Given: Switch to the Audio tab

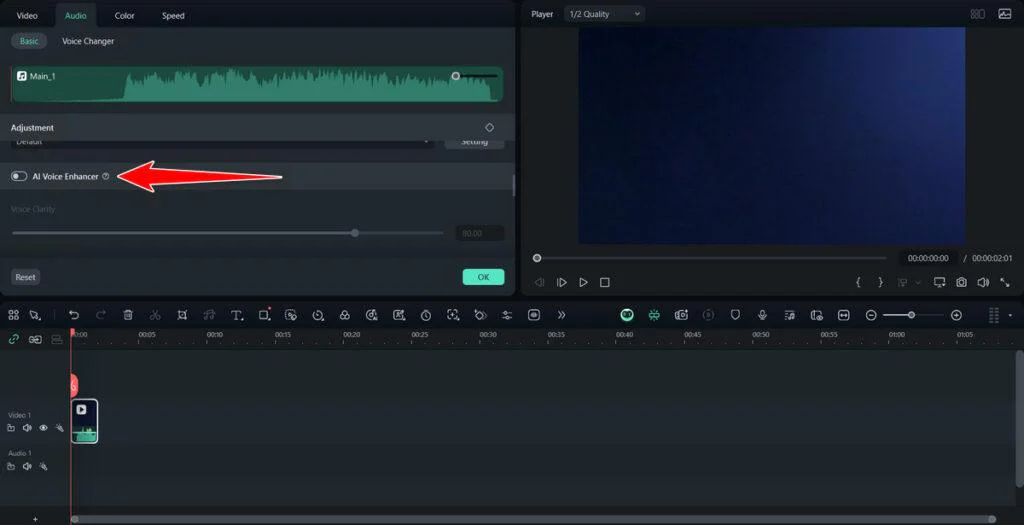Looking at the screenshot, I should pyautogui.click(x=76, y=15).
